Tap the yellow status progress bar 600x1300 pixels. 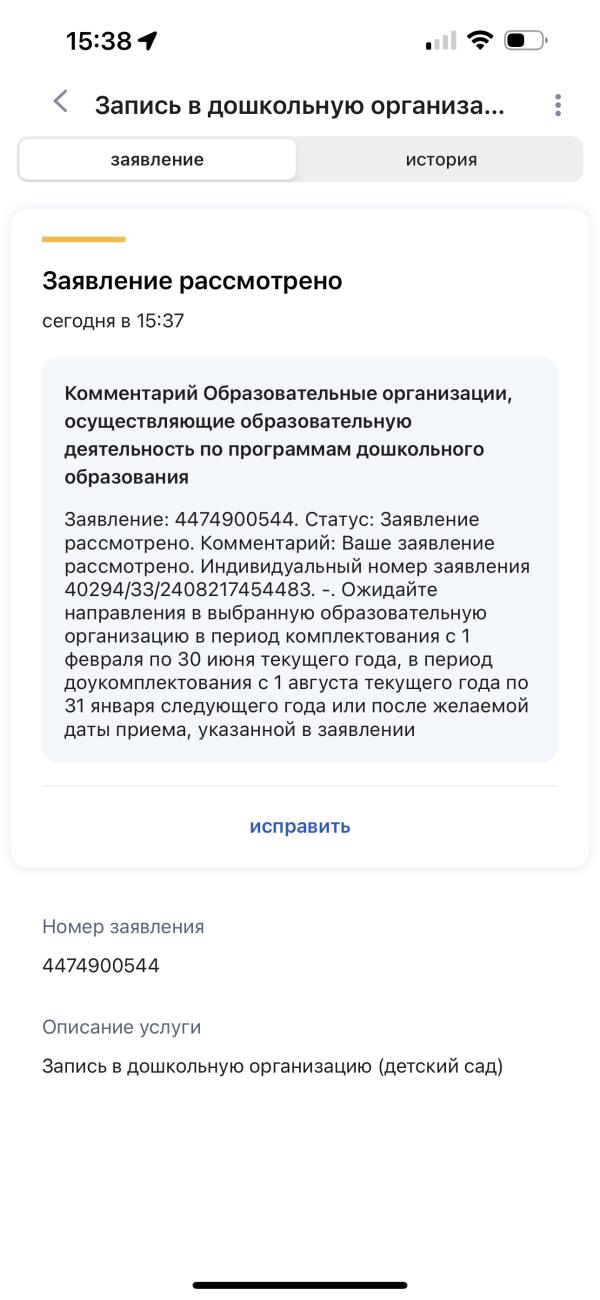click(84, 239)
